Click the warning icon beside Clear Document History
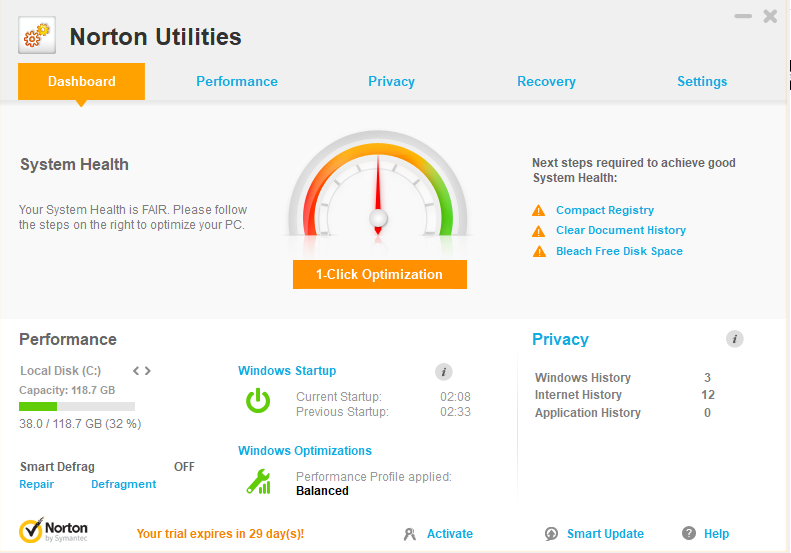The image size is (791, 553). coord(539,231)
